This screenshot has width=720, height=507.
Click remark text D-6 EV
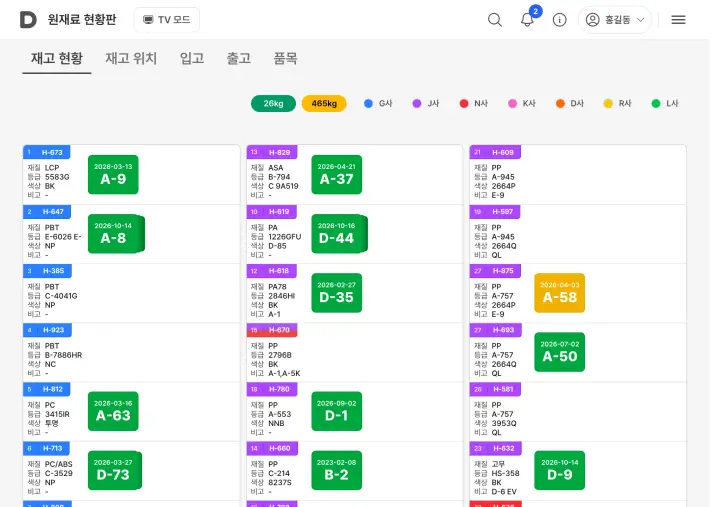(504, 491)
